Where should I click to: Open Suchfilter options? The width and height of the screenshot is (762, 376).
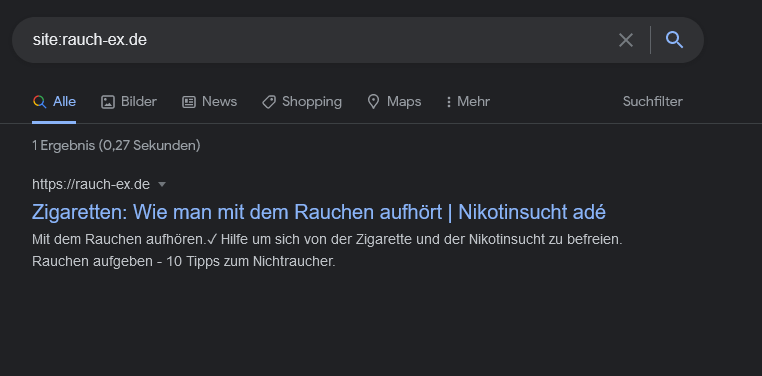653,102
